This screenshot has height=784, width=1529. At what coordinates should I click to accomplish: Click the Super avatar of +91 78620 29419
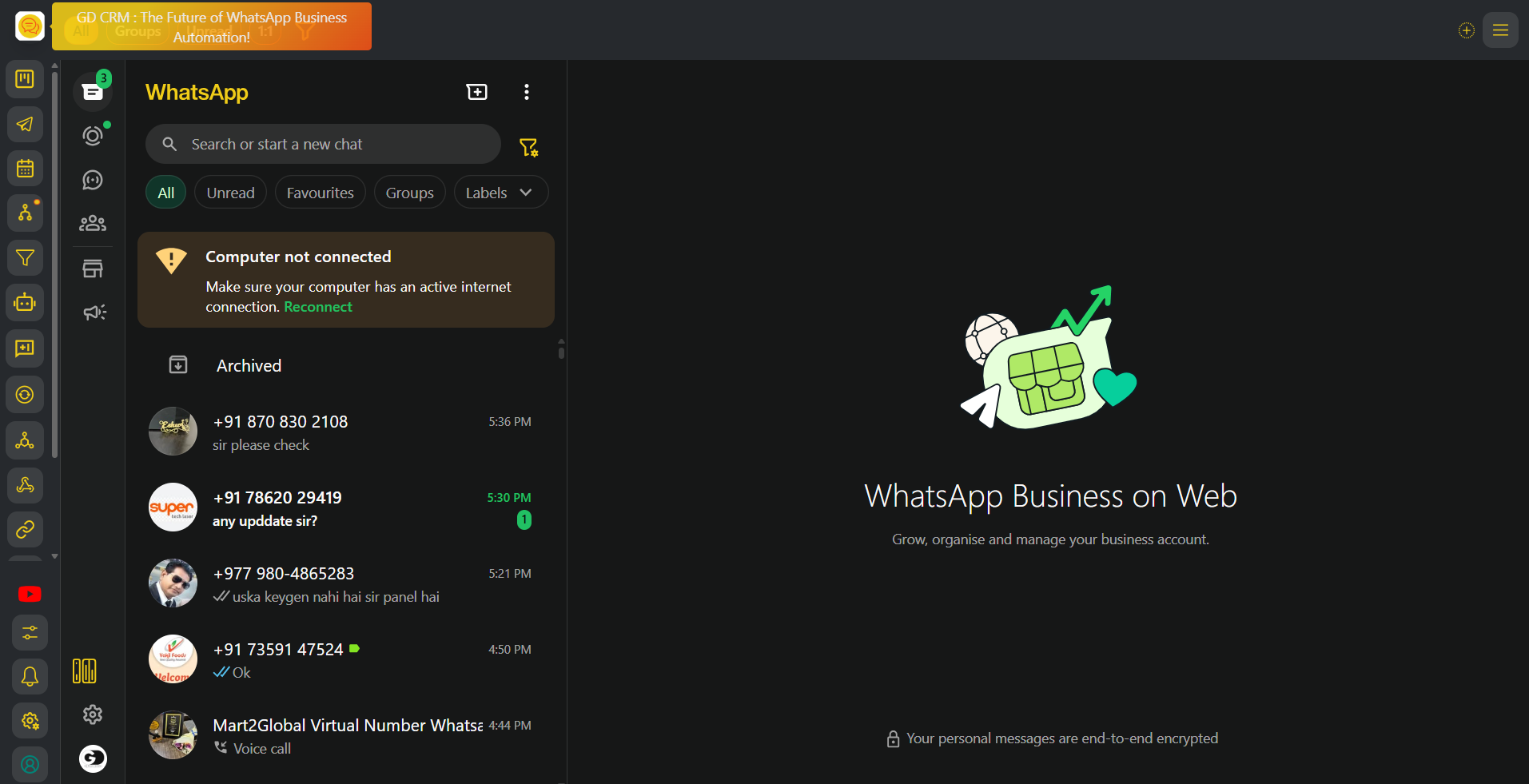click(x=173, y=507)
